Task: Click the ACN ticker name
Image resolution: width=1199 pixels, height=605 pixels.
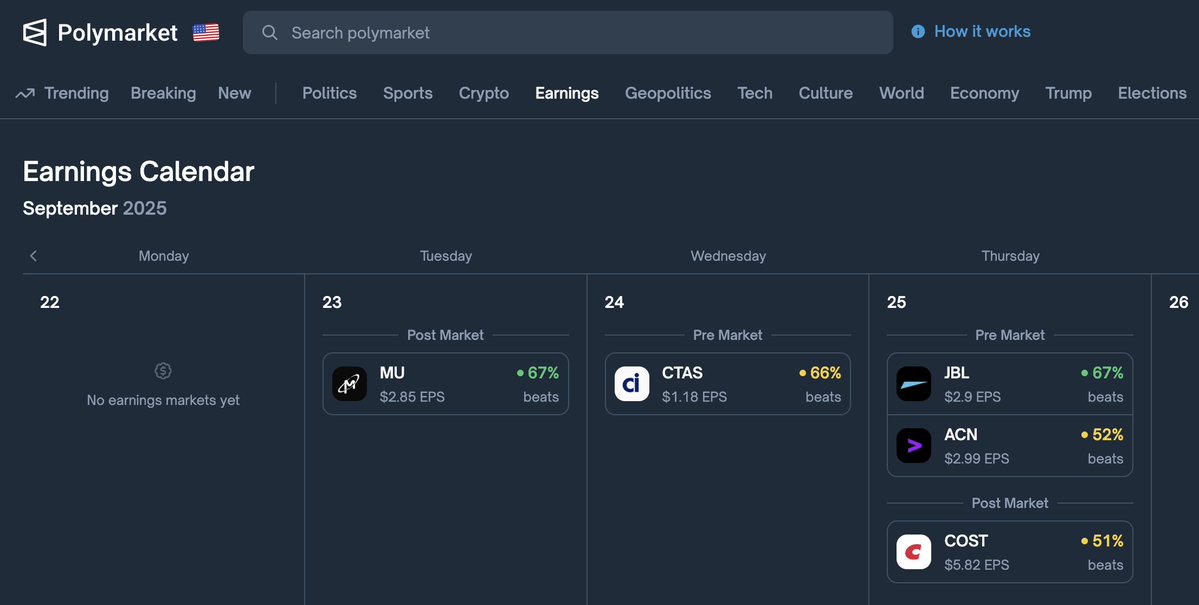Action: coord(960,434)
